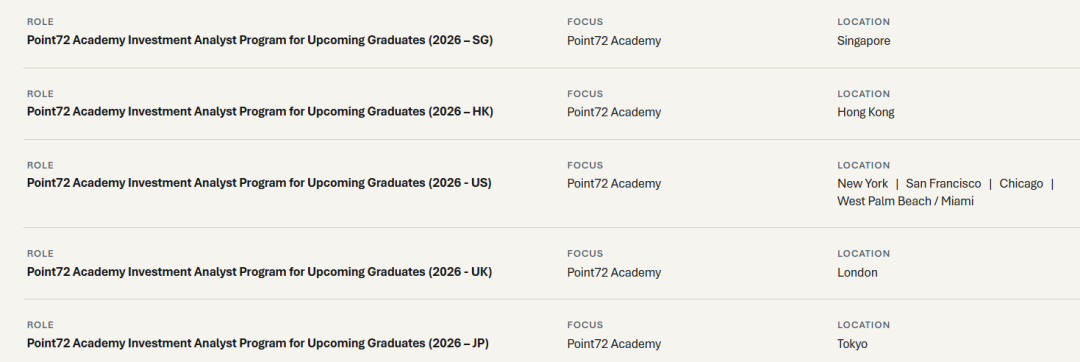This screenshot has height=362, width=1080.
Task: Open the 2026 – HK Investment Analyst Program listing
Action: click(260, 111)
